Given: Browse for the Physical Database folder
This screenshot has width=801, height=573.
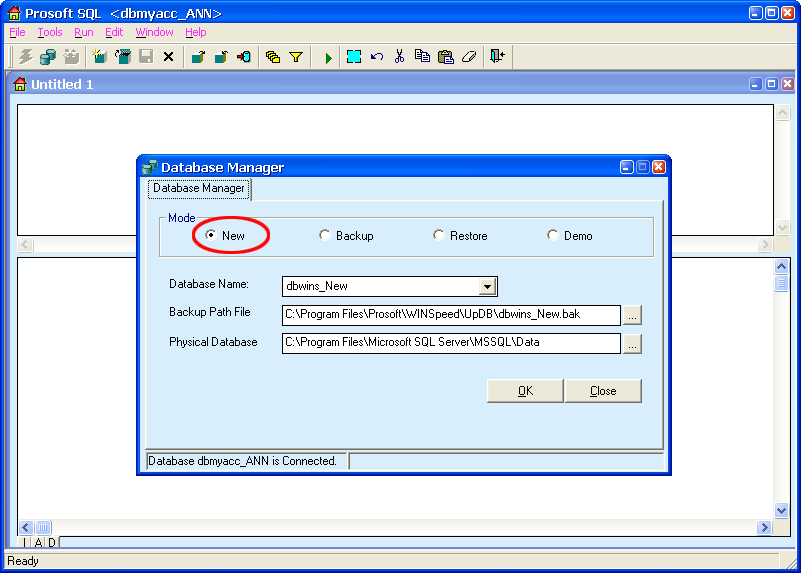Looking at the screenshot, I should [x=632, y=344].
